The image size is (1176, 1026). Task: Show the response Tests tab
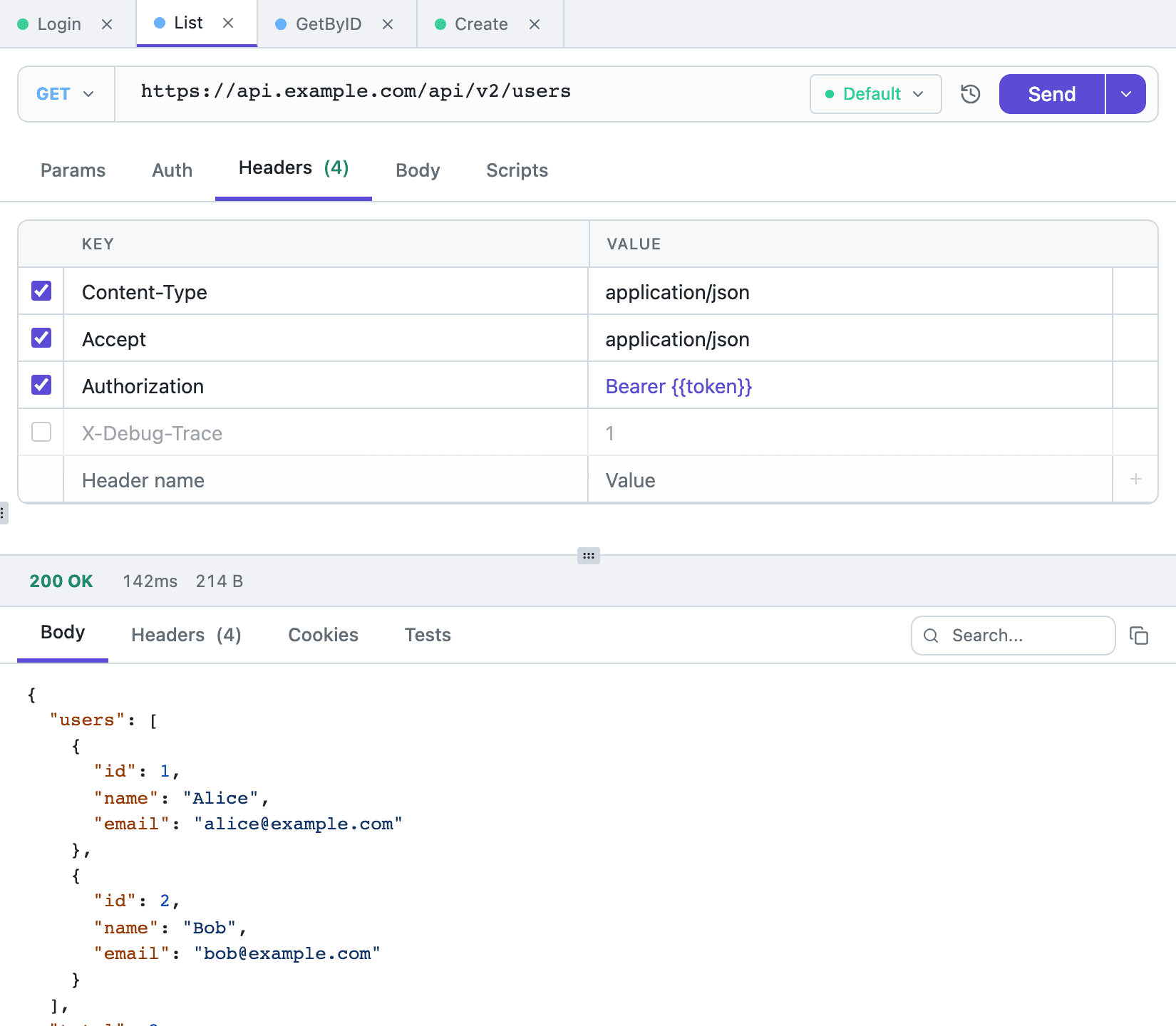click(x=428, y=635)
